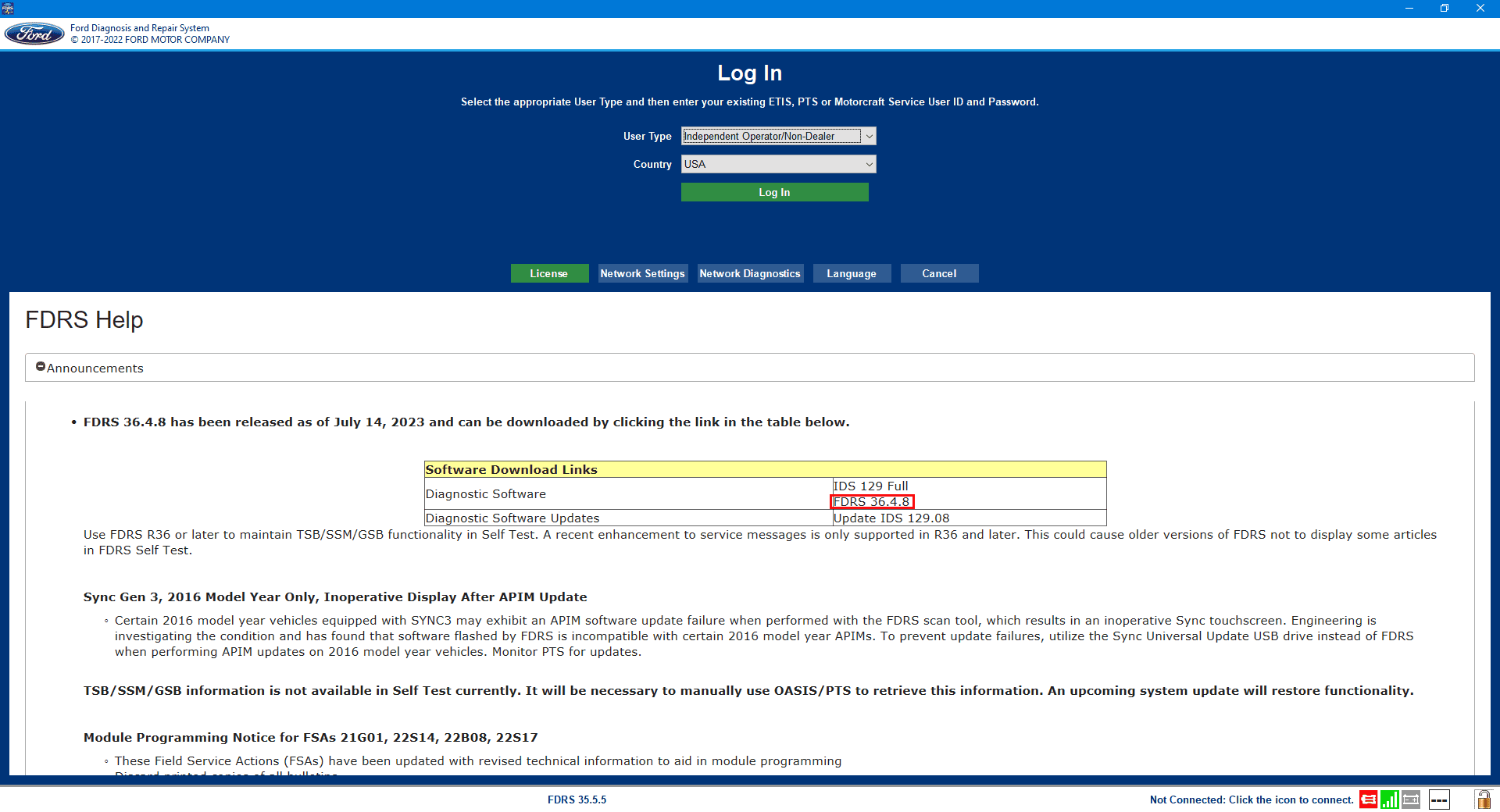
Task: Open the IDS 129 Full download link
Action: (x=870, y=486)
